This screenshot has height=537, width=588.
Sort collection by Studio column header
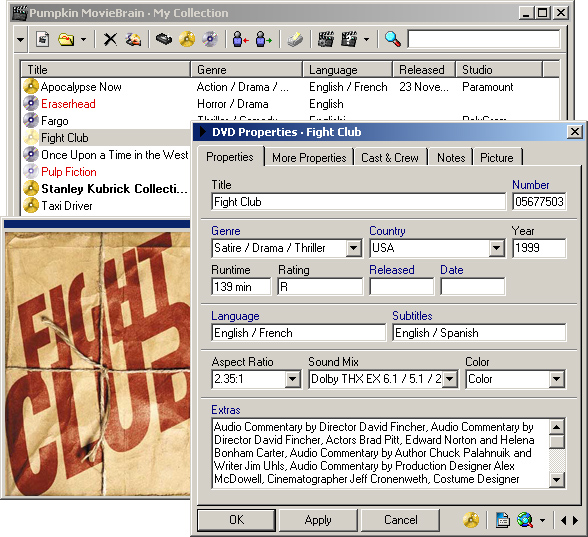pyautogui.click(x=499, y=70)
